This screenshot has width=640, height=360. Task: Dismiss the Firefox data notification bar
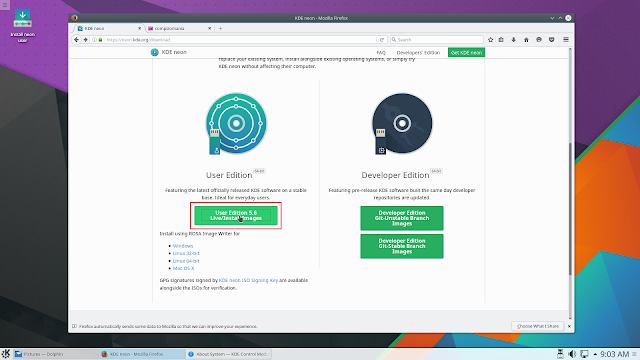pos(569,326)
